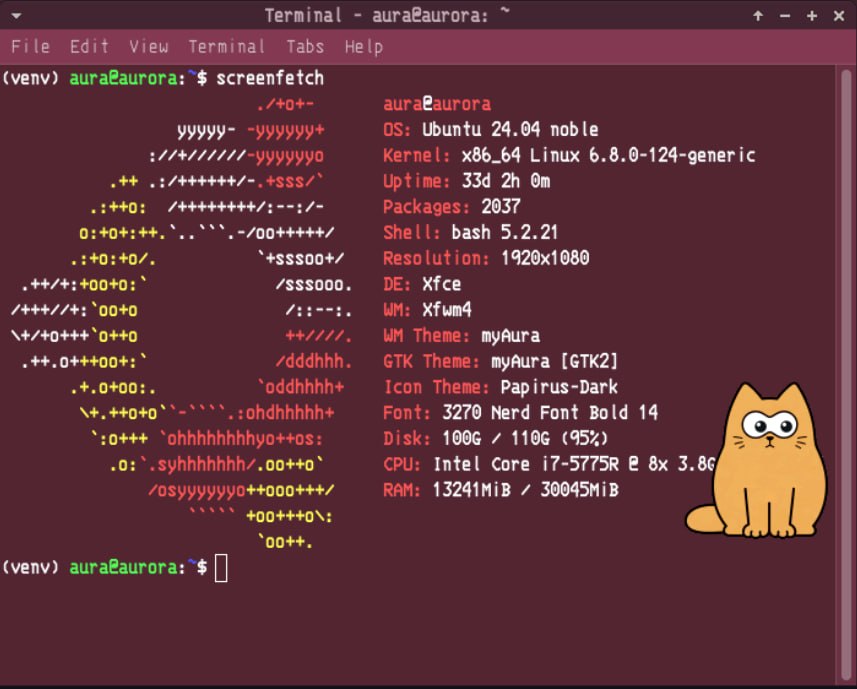Click the WM 'Xfwm4' value
The width and height of the screenshot is (857, 689).
tap(447, 310)
